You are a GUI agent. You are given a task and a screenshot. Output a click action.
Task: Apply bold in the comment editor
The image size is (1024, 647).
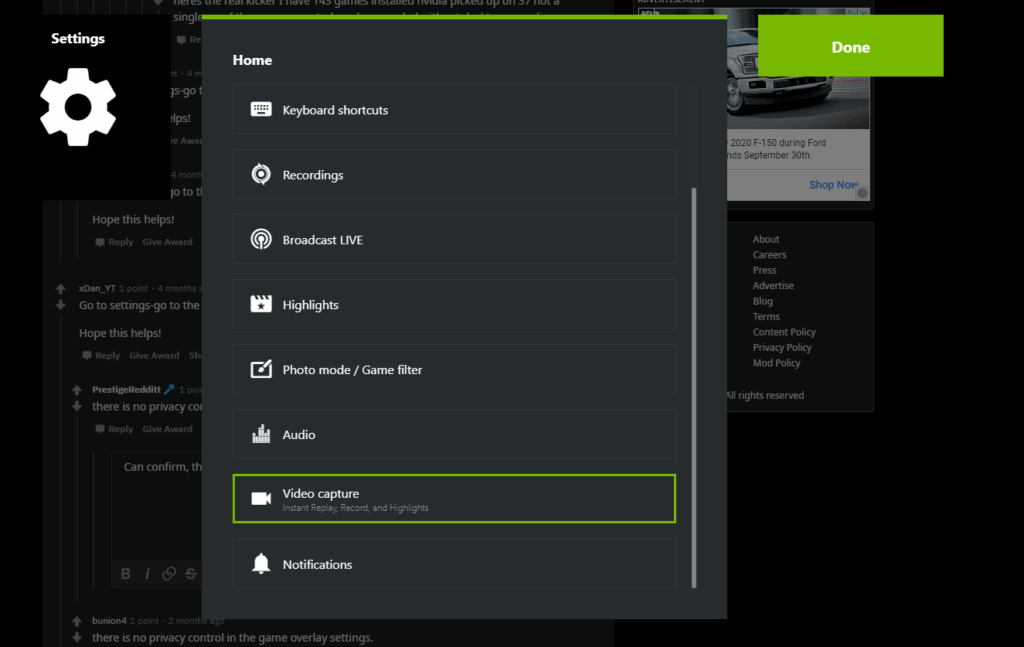pos(125,573)
